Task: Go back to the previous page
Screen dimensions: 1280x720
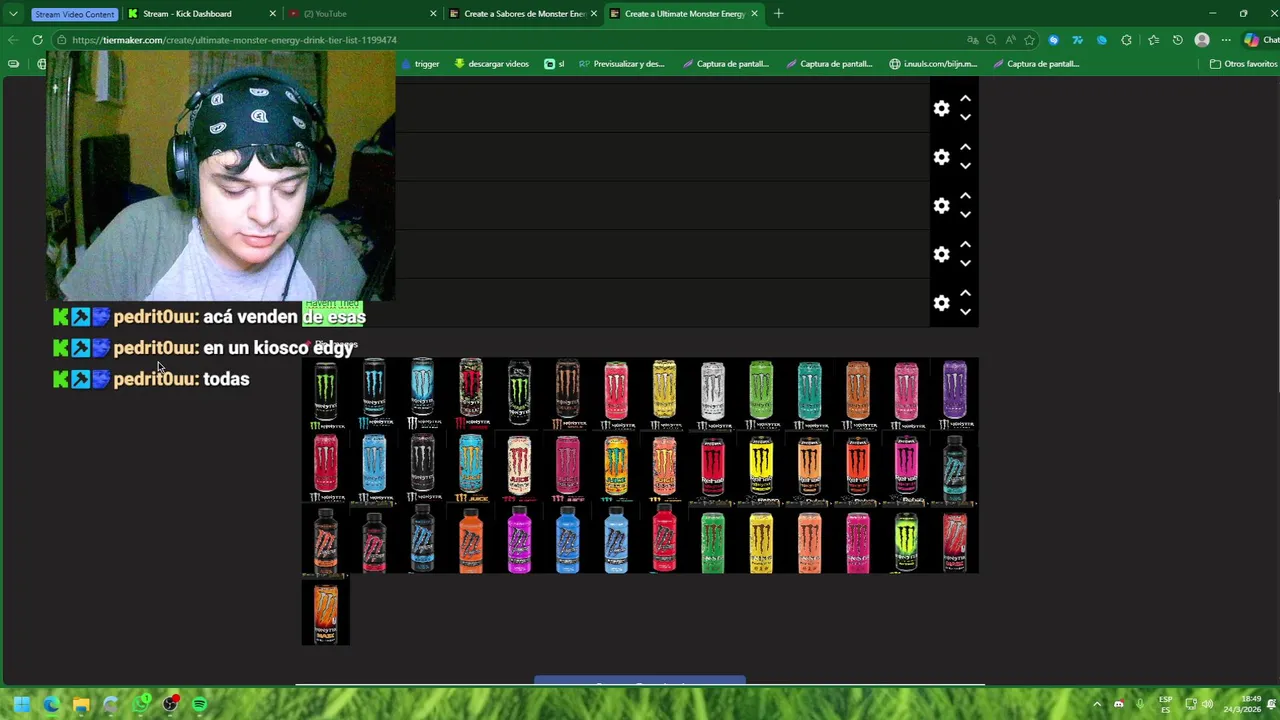Action: [x=12, y=40]
